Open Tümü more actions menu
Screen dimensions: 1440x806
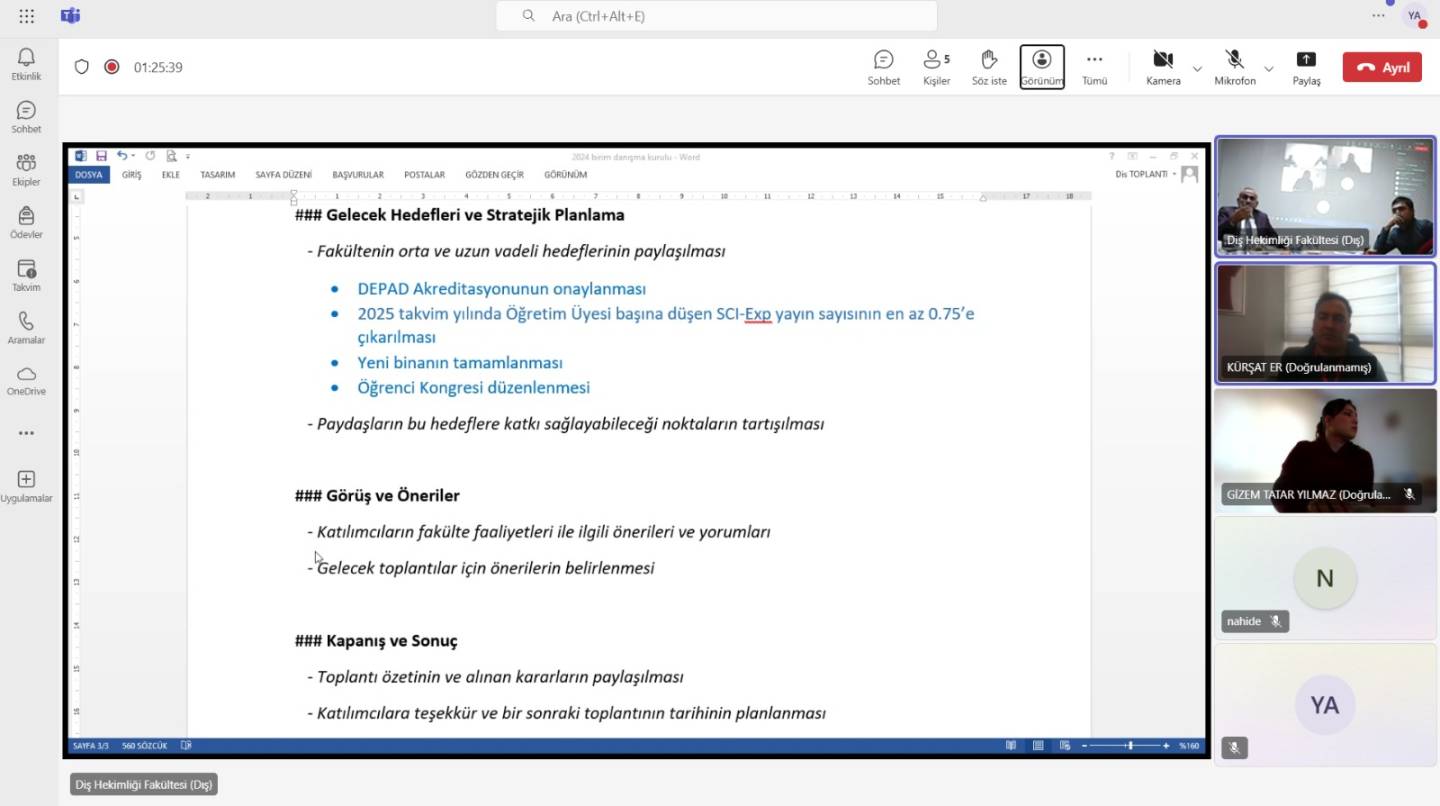click(x=1095, y=67)
